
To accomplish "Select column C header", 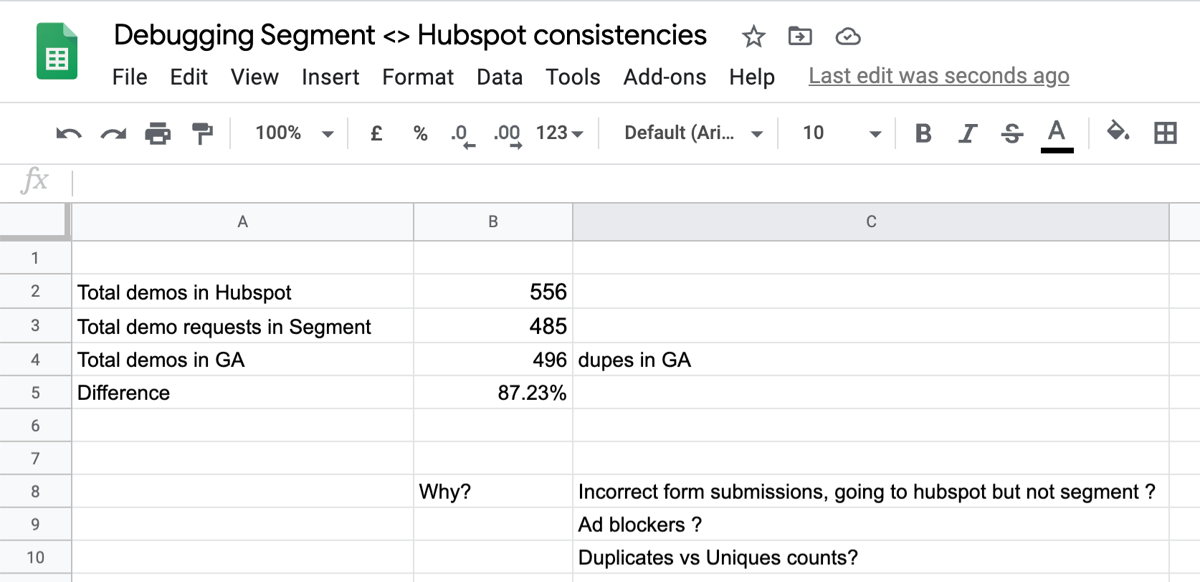I will pos(871,222).
